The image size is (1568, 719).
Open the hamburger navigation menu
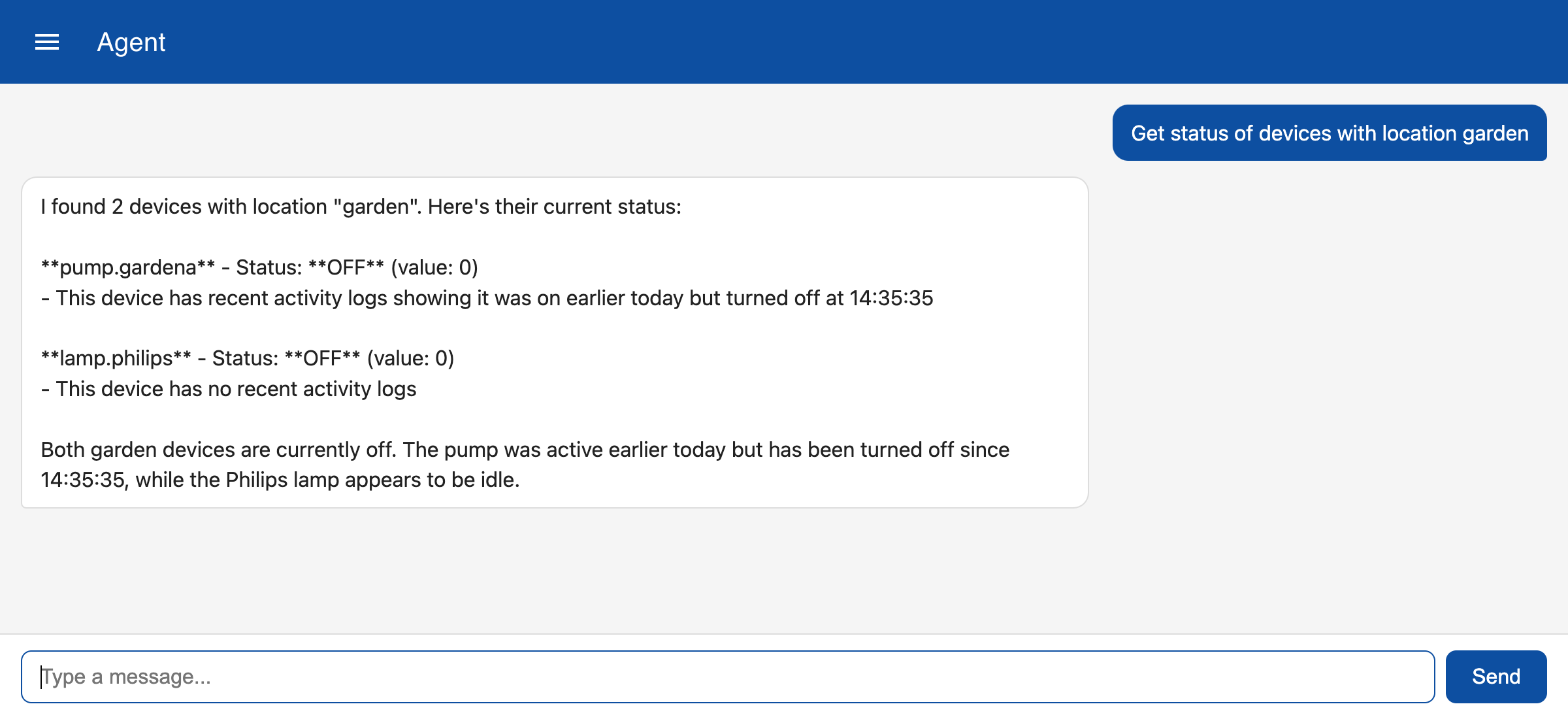(47, 42)
